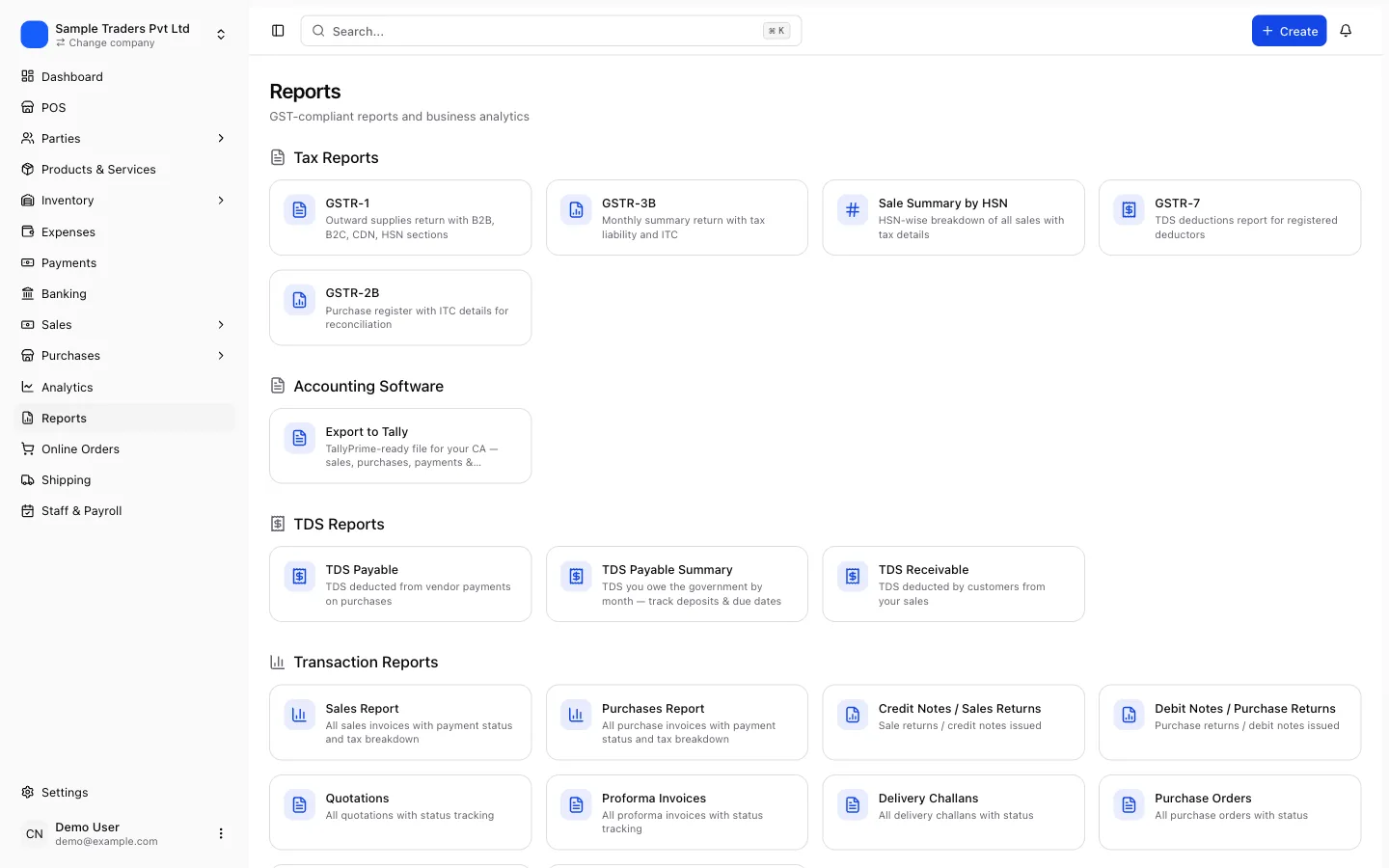Go to Dashboard in the sidebar
Image resolution: width=1389 pixels, height=868 pixels.
[125, 77]
